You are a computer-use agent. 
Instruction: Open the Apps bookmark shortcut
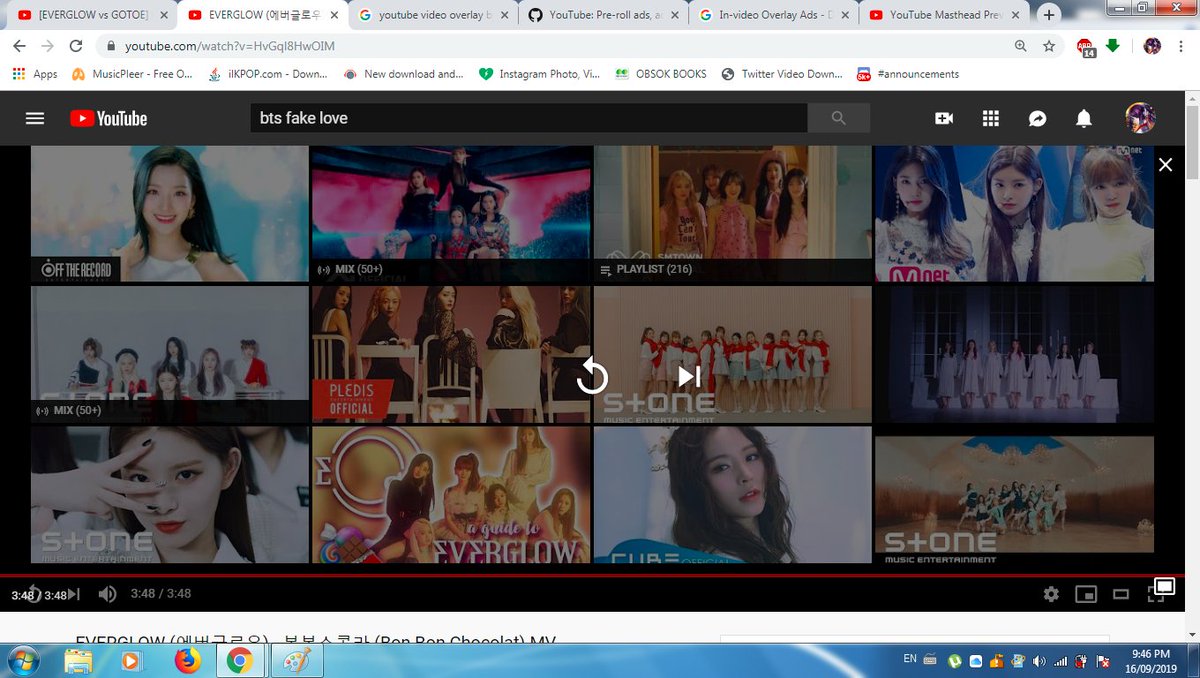(35, 74)
